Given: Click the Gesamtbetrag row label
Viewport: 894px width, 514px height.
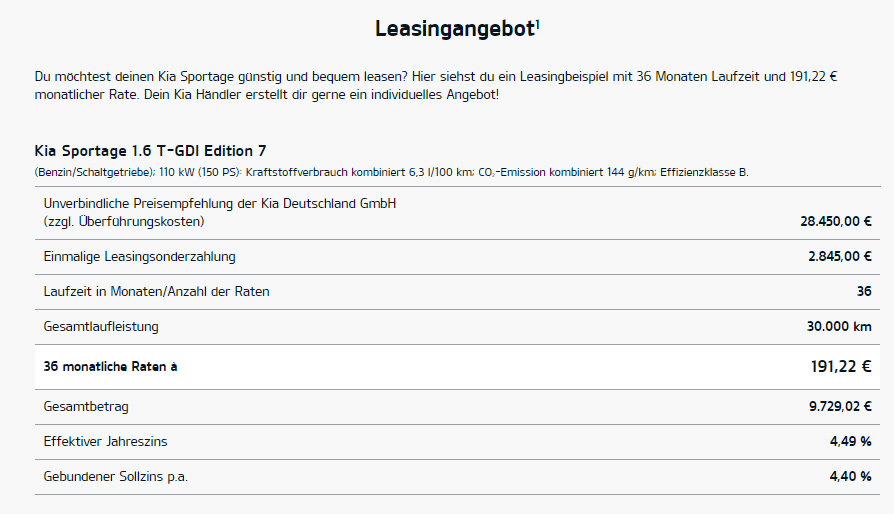Looking at the screenshot, I should [86, 407].
